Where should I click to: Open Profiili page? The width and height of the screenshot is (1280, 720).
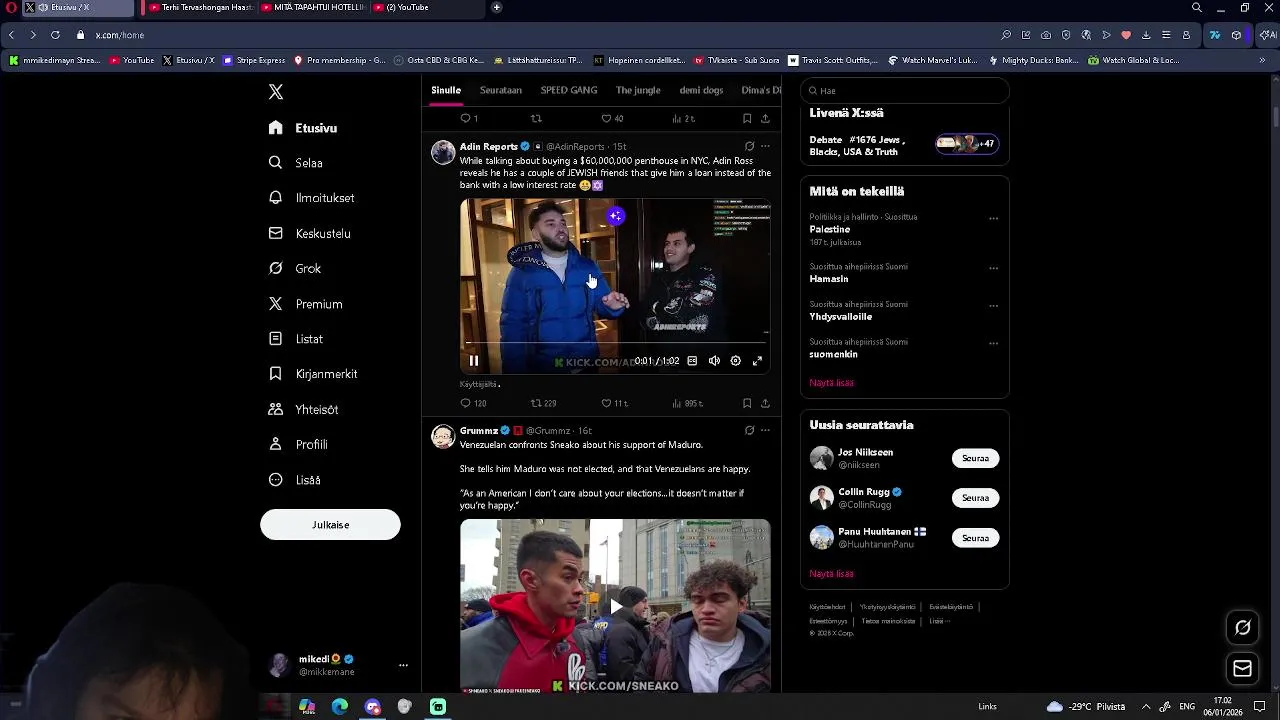coord(298,444)
